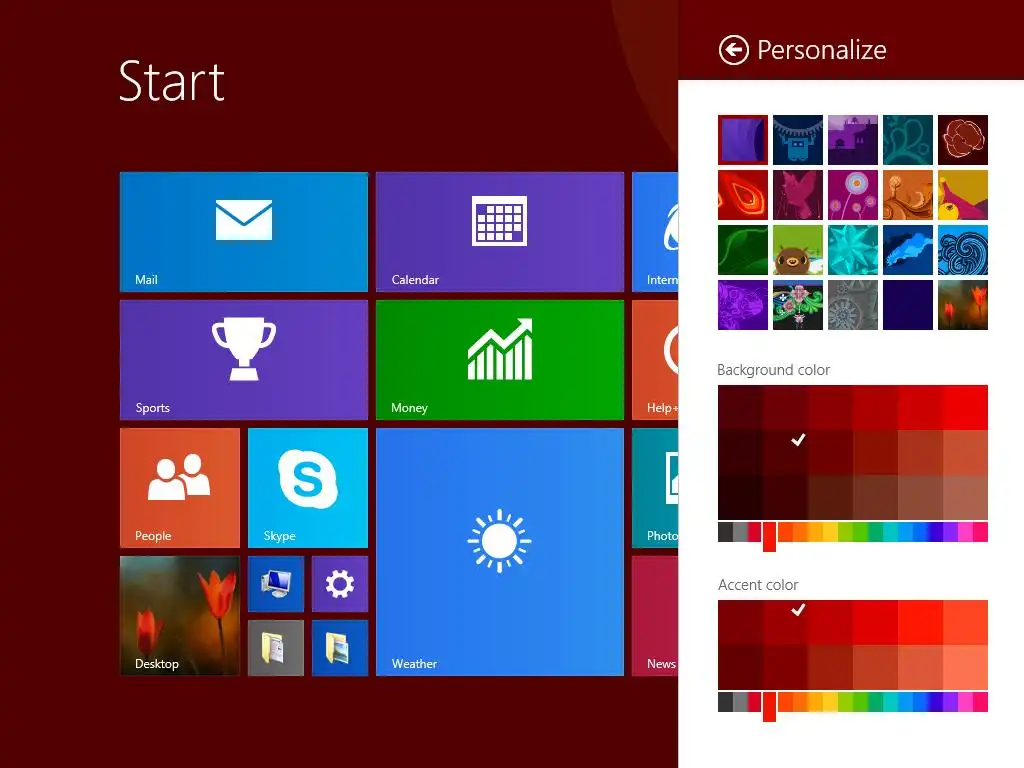Choose the dark green leaf background

pyautogui.click(x=743, y=250)
